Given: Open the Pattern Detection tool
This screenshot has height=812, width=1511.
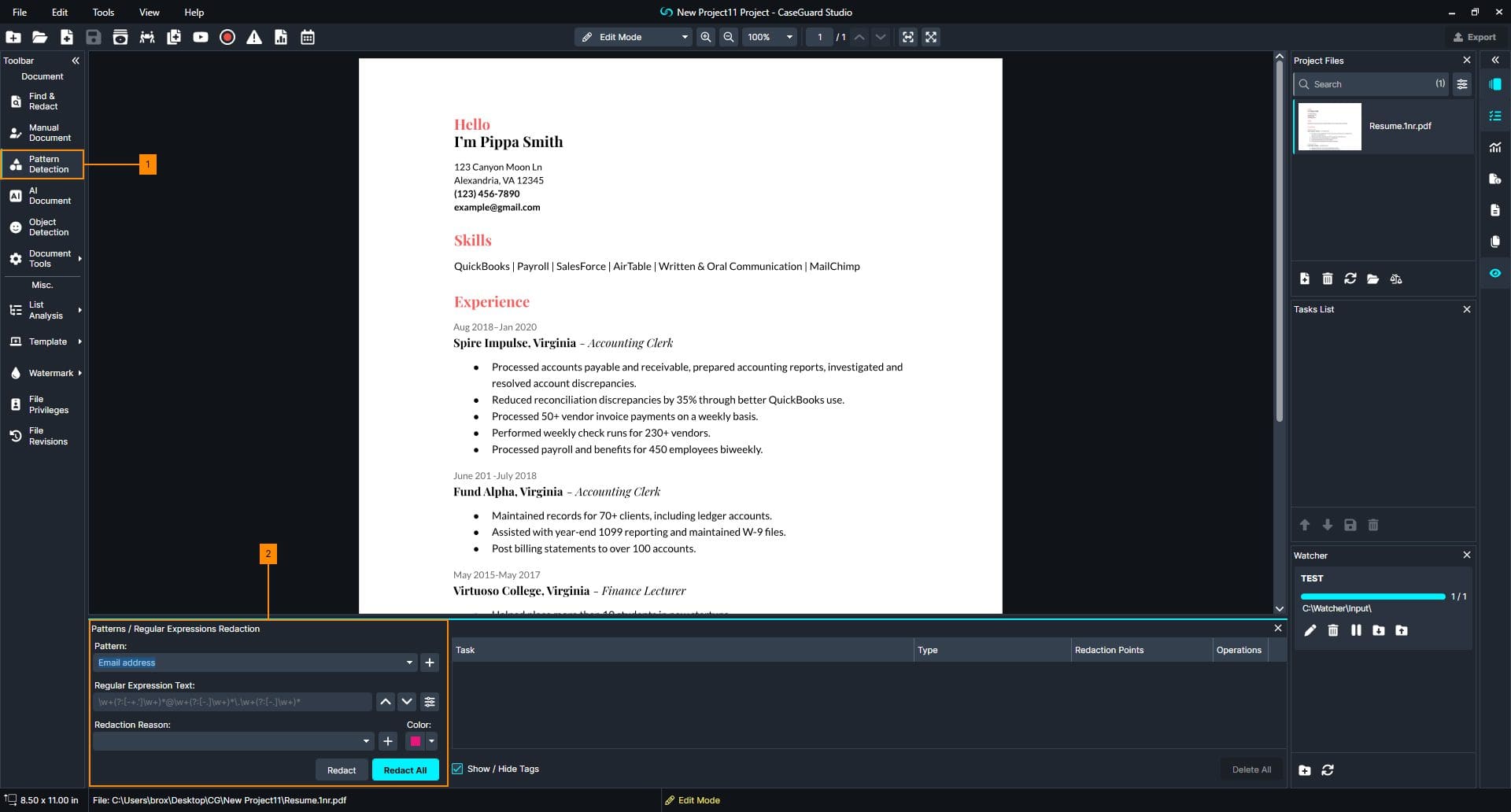Looking at the screenshot, I should click(x=42, y=164).
